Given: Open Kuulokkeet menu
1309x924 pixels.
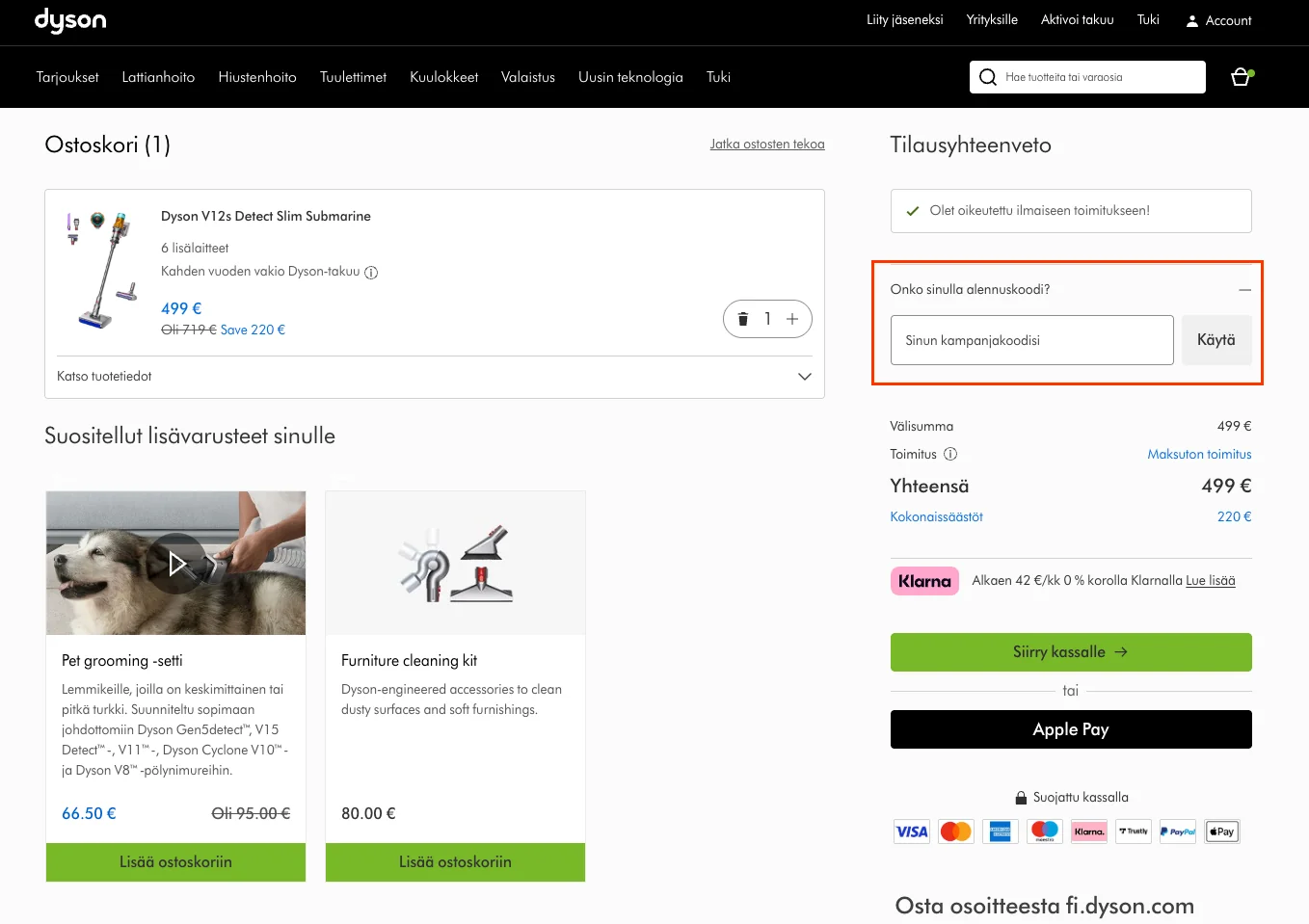Looking at the screenshot, I should (x=443, y=77).
